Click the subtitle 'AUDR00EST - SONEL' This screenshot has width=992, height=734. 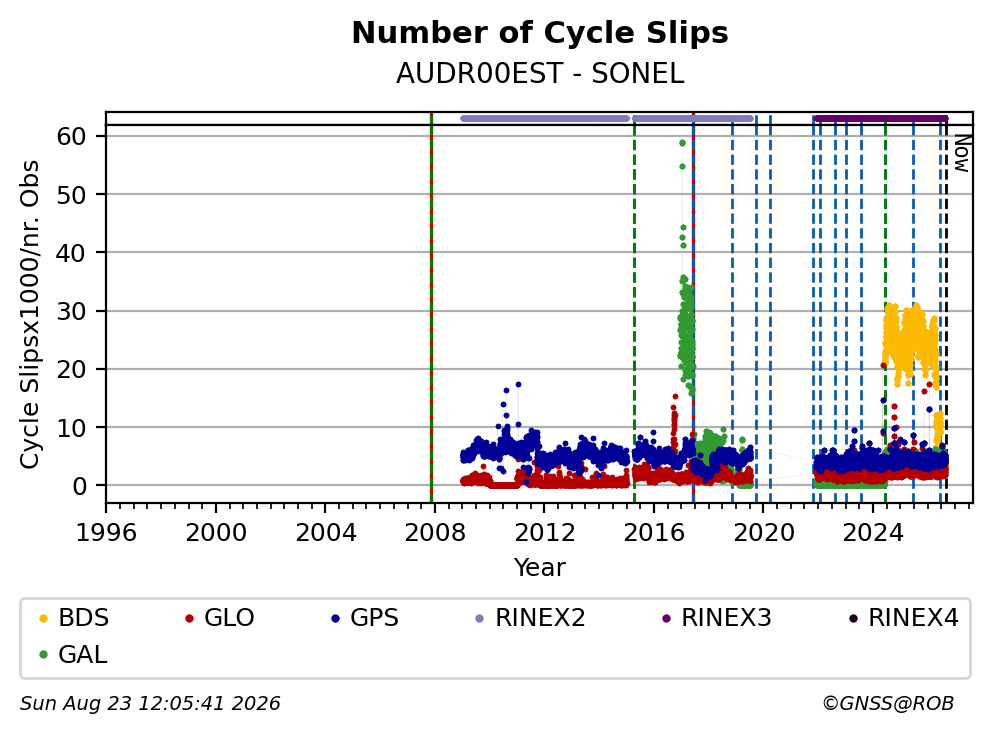[540, 74]
